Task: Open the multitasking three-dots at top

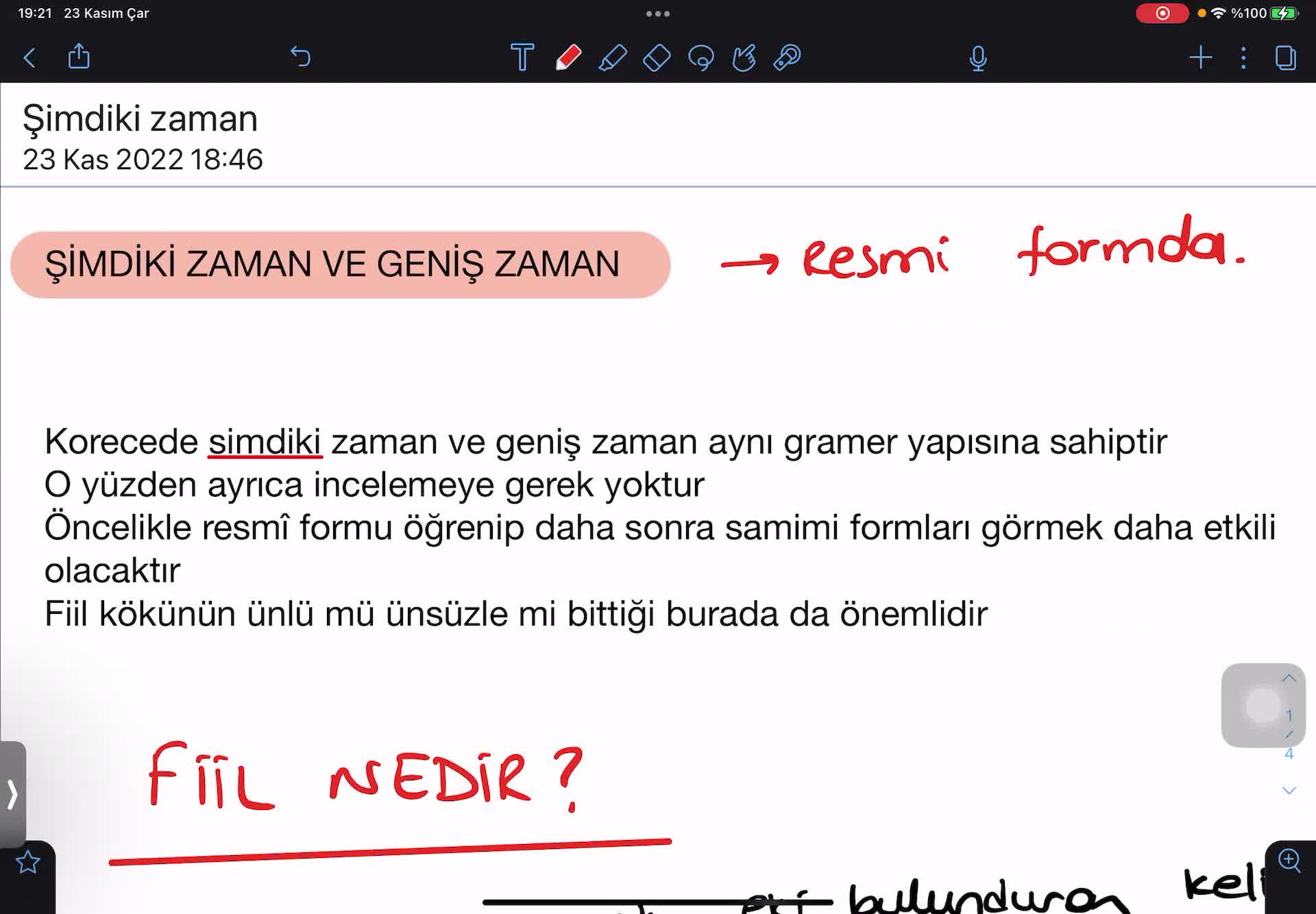Action: tap(658, 13)
